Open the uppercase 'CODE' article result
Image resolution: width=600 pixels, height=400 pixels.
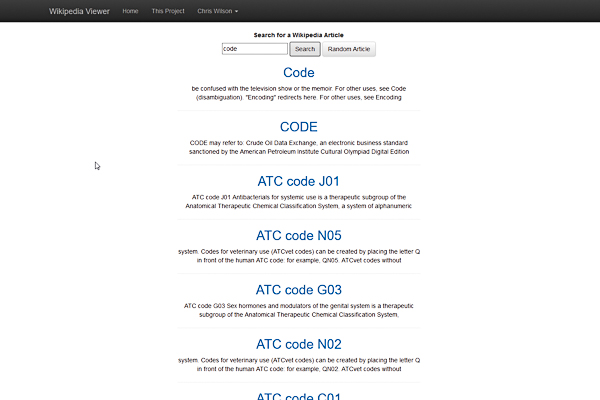299,127
